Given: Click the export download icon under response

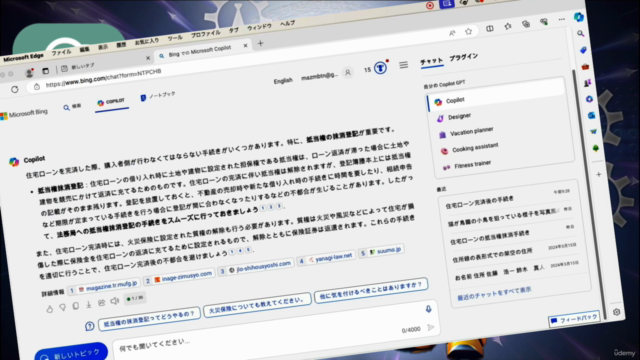Looking at the screenshot, I should [x=89, y=304].
